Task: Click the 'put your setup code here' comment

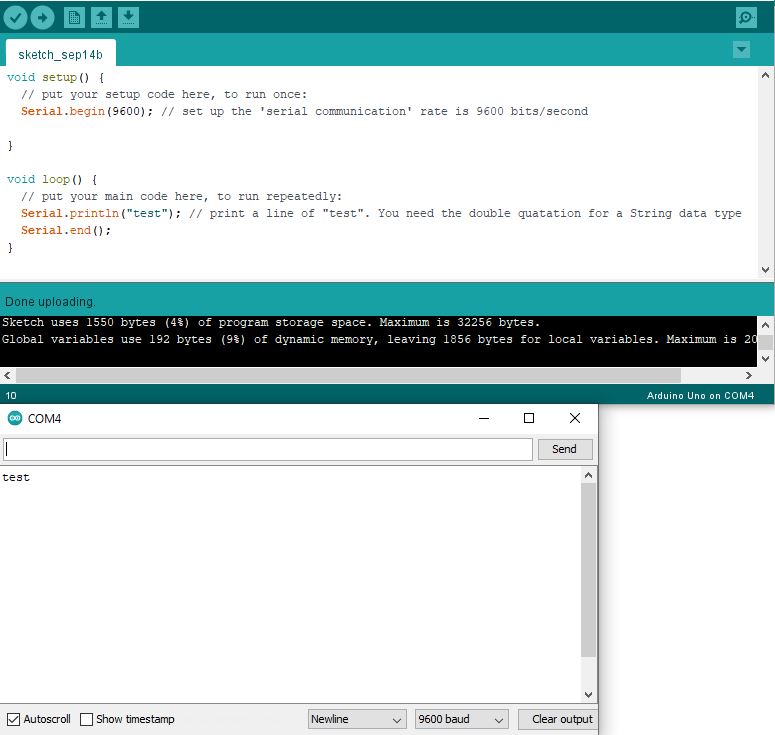Action: (x=164, y=94)
